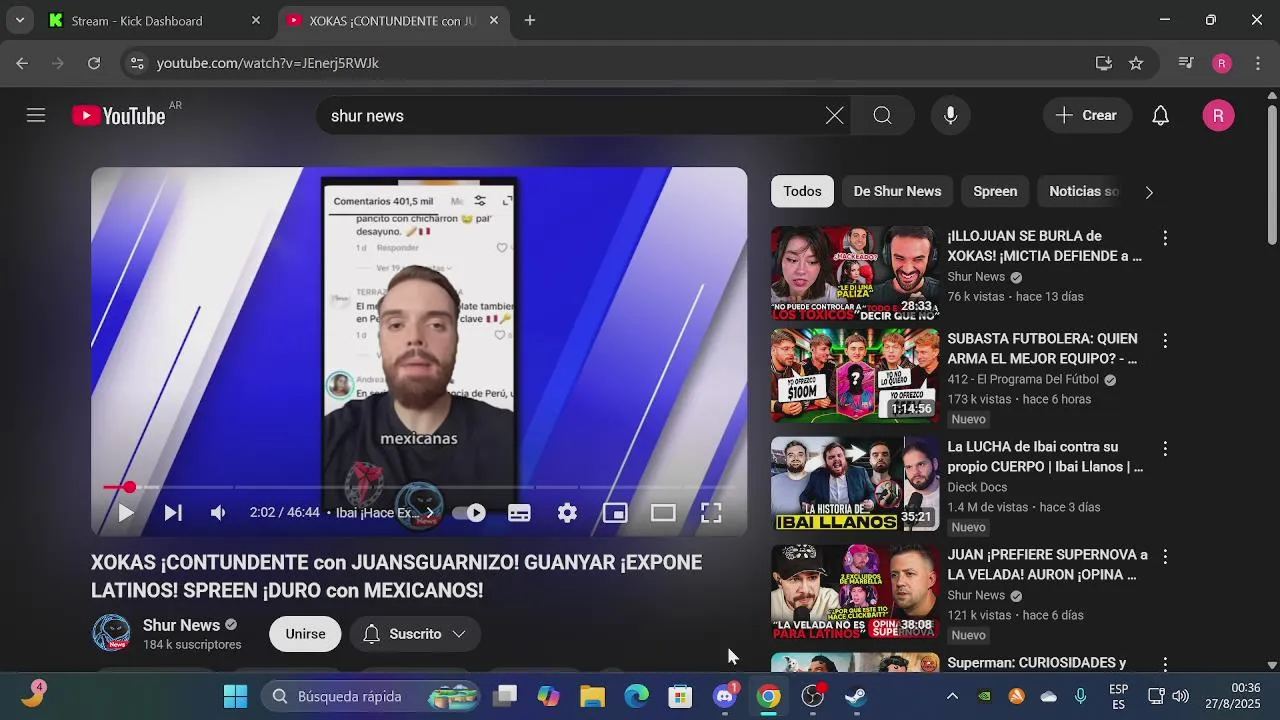
Task: Go back in browser history
Action: 22,63
